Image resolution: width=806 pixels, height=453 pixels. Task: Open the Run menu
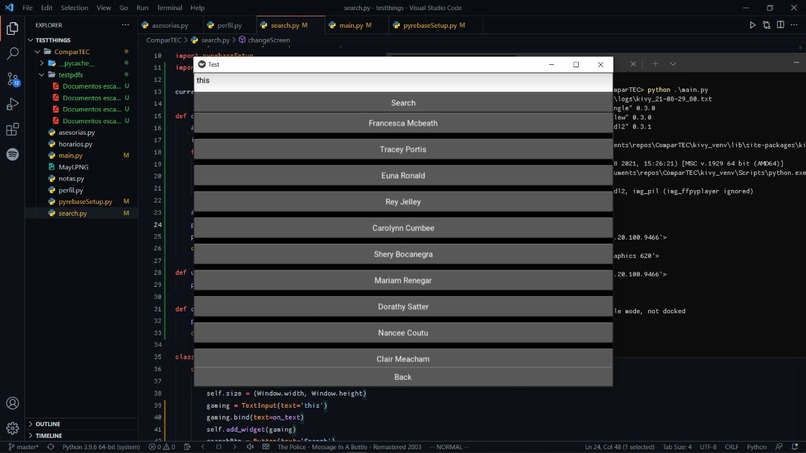pos(142,8)
